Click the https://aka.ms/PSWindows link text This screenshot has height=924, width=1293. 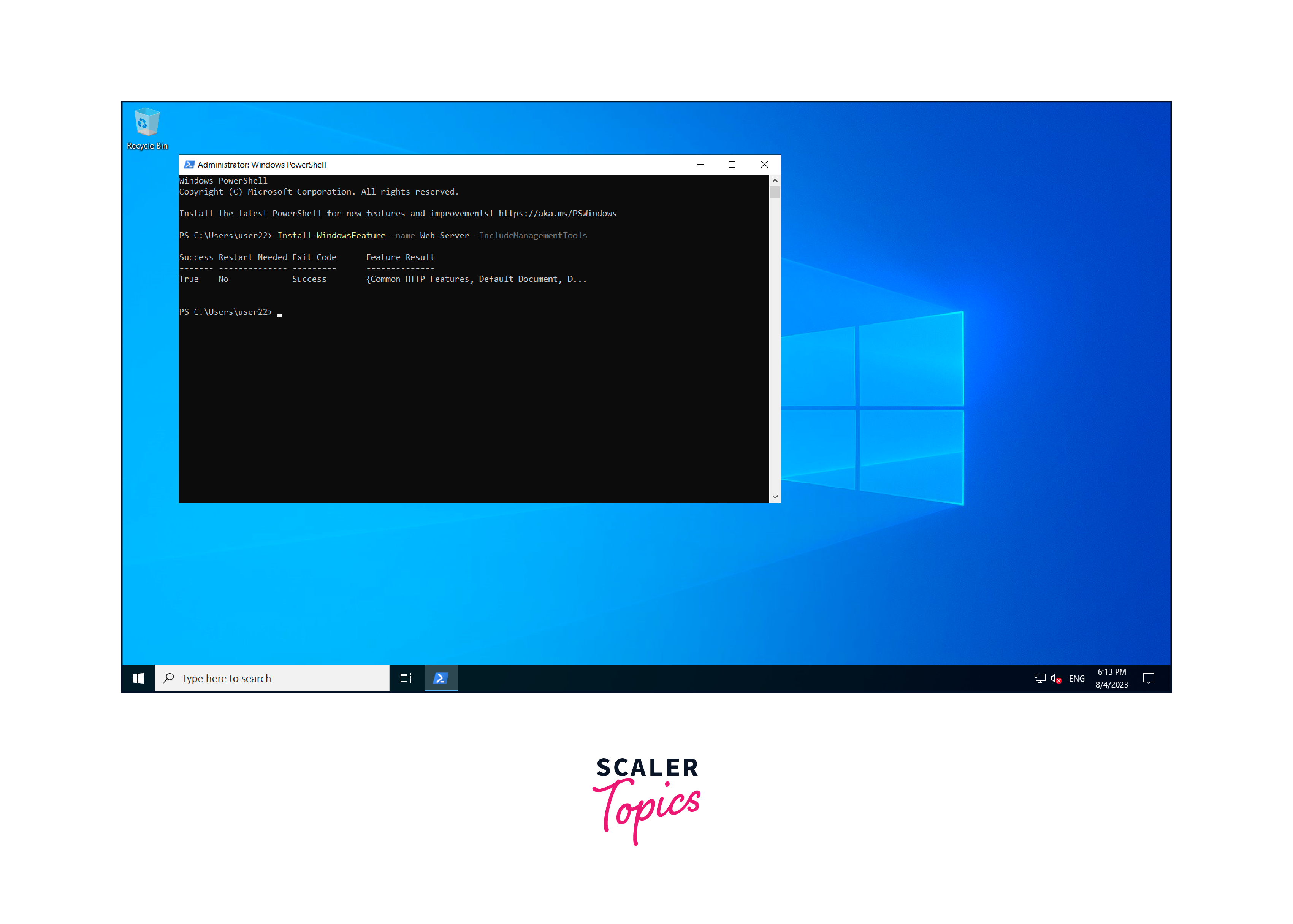click(x=558, y=213)
